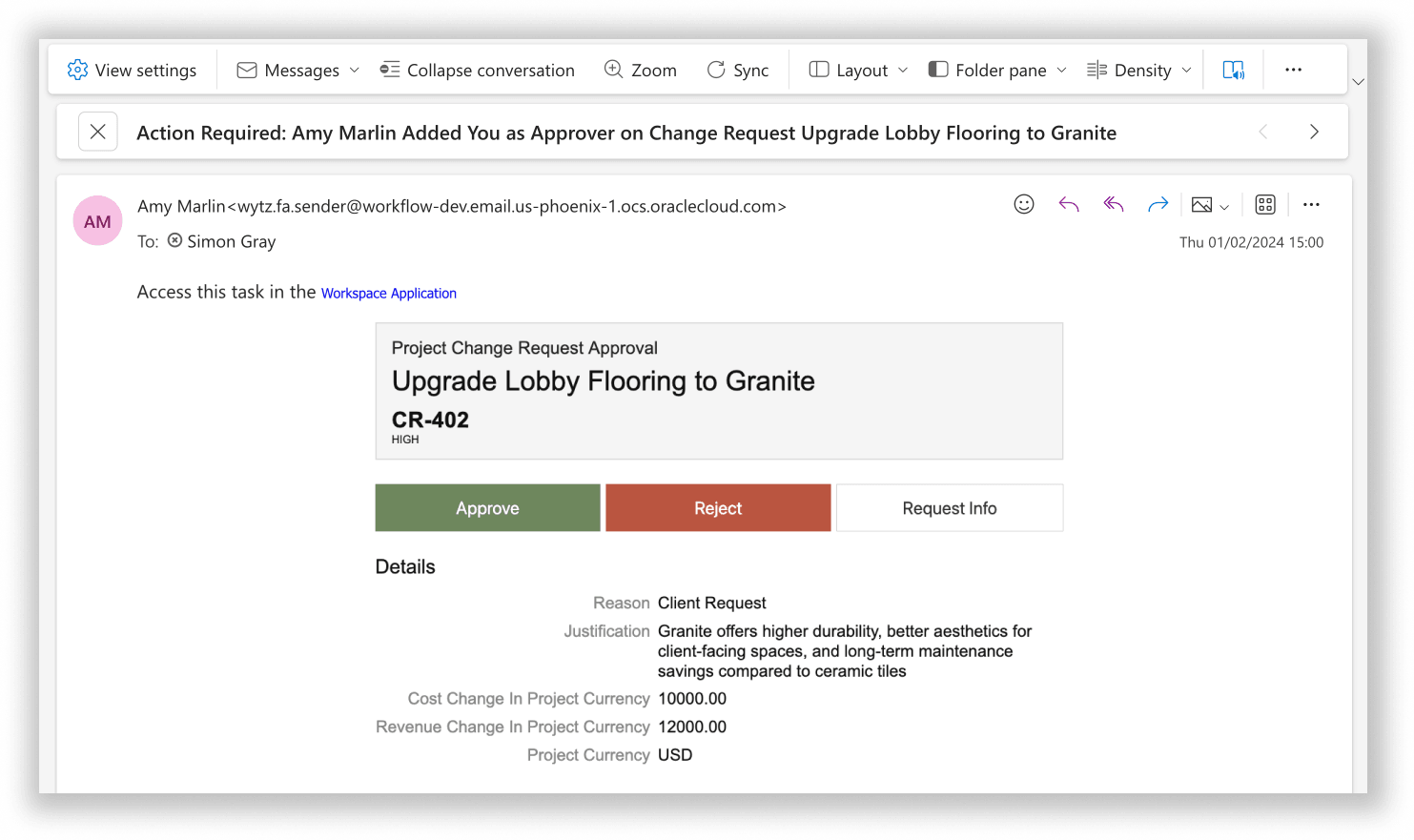Open the Zoom tool in the ribbon
The width and height of the screenshot is (1414, 840).
click(641, 69)
